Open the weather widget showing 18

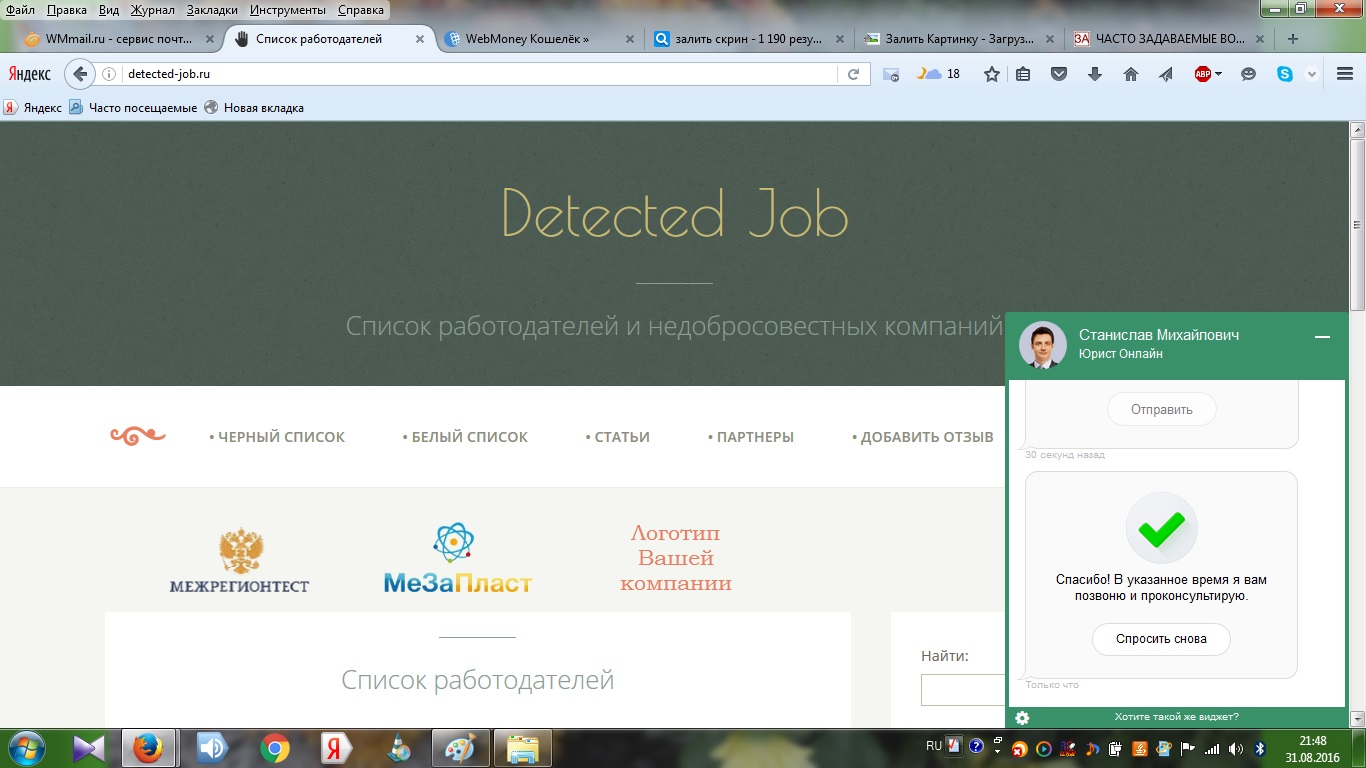tap(940, 74)
